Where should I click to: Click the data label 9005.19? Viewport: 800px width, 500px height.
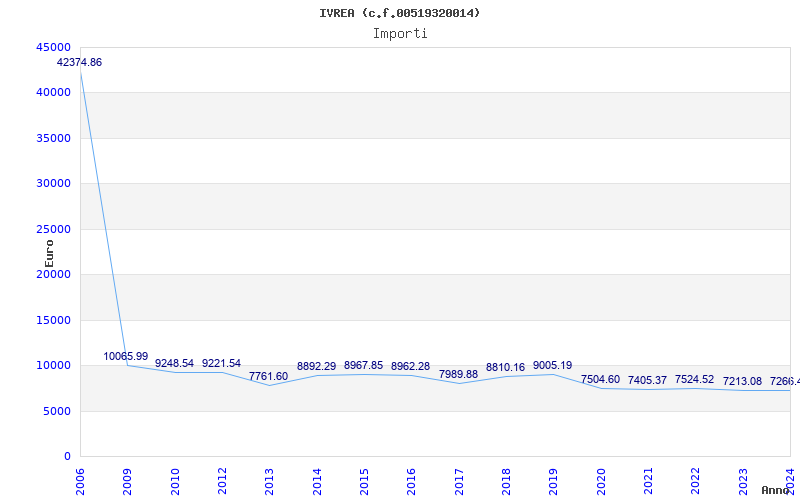click(553, 365)
